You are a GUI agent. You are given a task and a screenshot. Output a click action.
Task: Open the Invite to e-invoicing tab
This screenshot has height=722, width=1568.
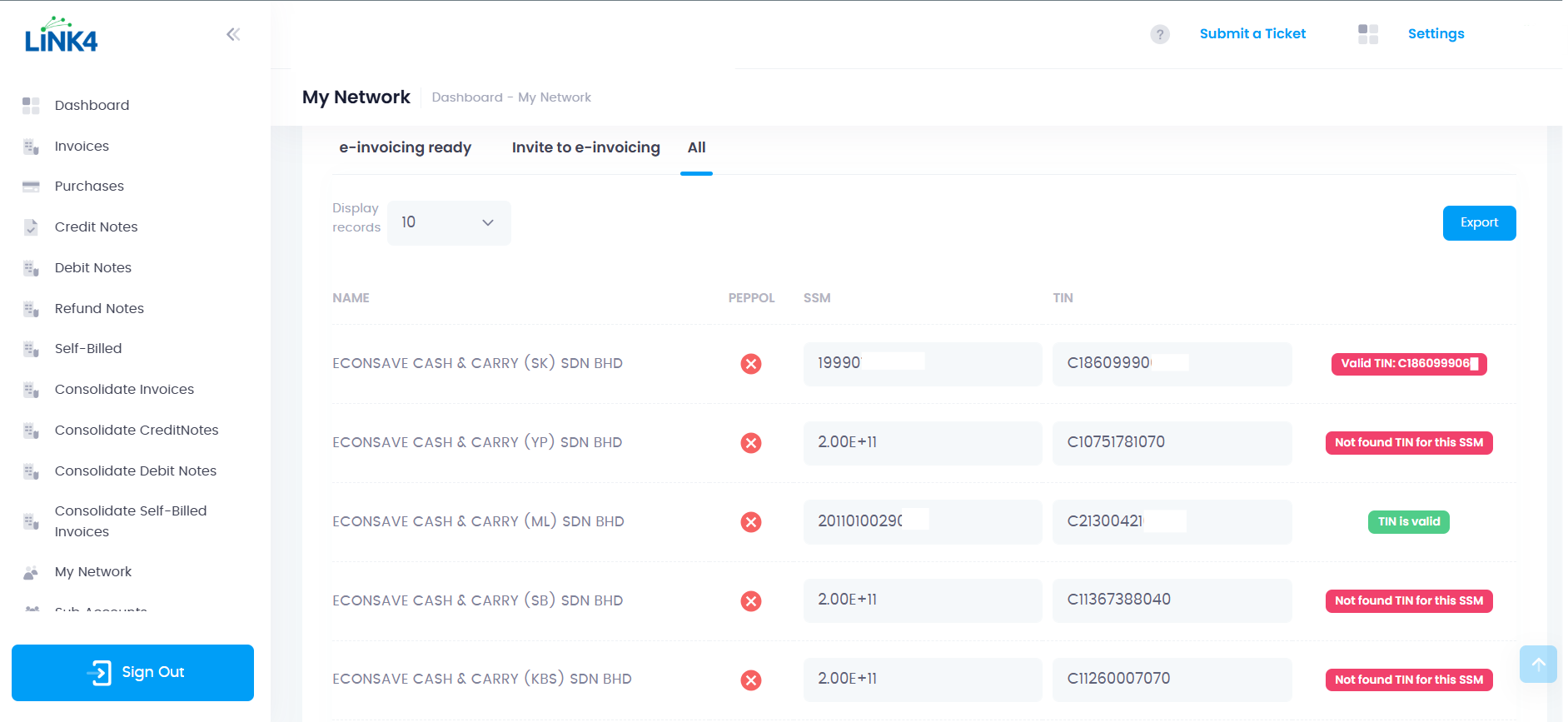[585, 147]
